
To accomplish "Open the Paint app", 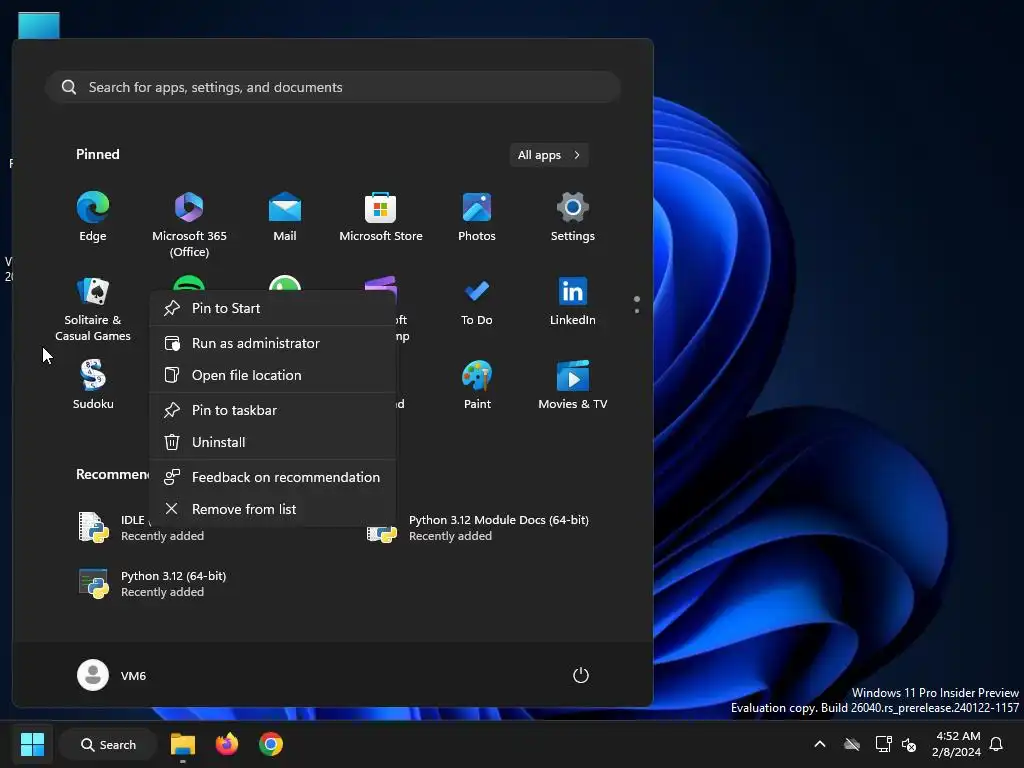I will point(477,385).
